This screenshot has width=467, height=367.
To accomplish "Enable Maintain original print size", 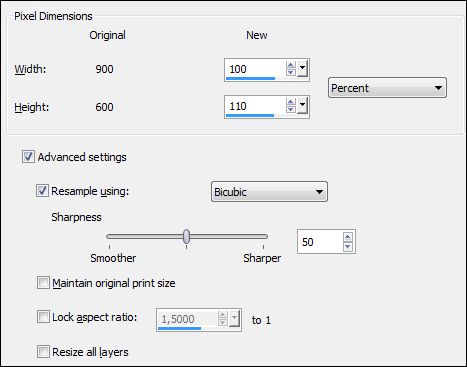I will 43,283.
